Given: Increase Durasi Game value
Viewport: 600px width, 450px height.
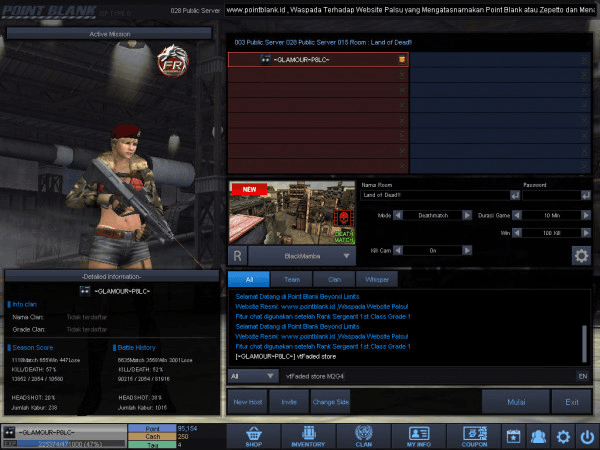Looking at the screenshot, I should pyautogui.click(x=586, y=215).
